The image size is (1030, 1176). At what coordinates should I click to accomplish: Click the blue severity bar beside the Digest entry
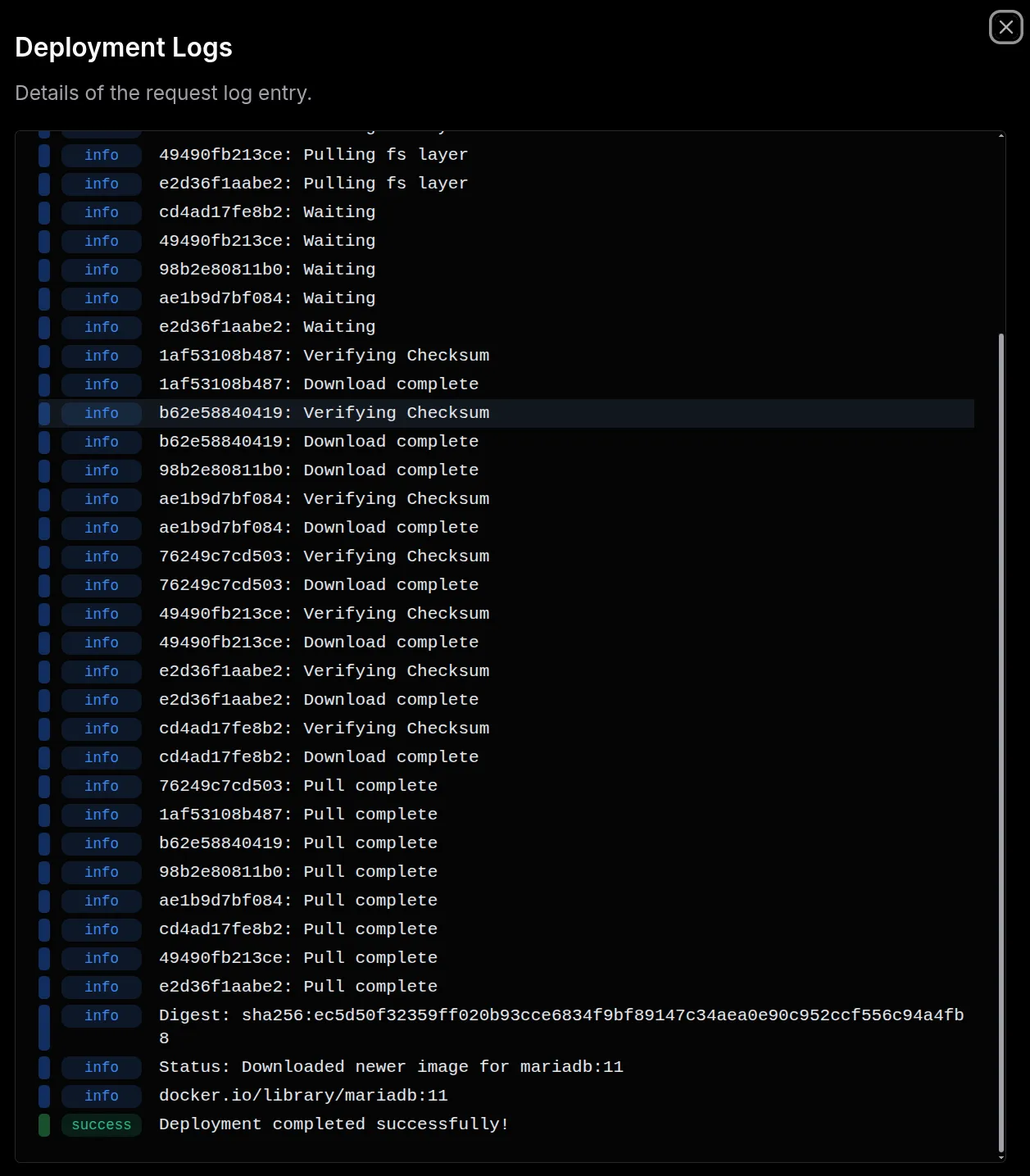click(44, 1026)
